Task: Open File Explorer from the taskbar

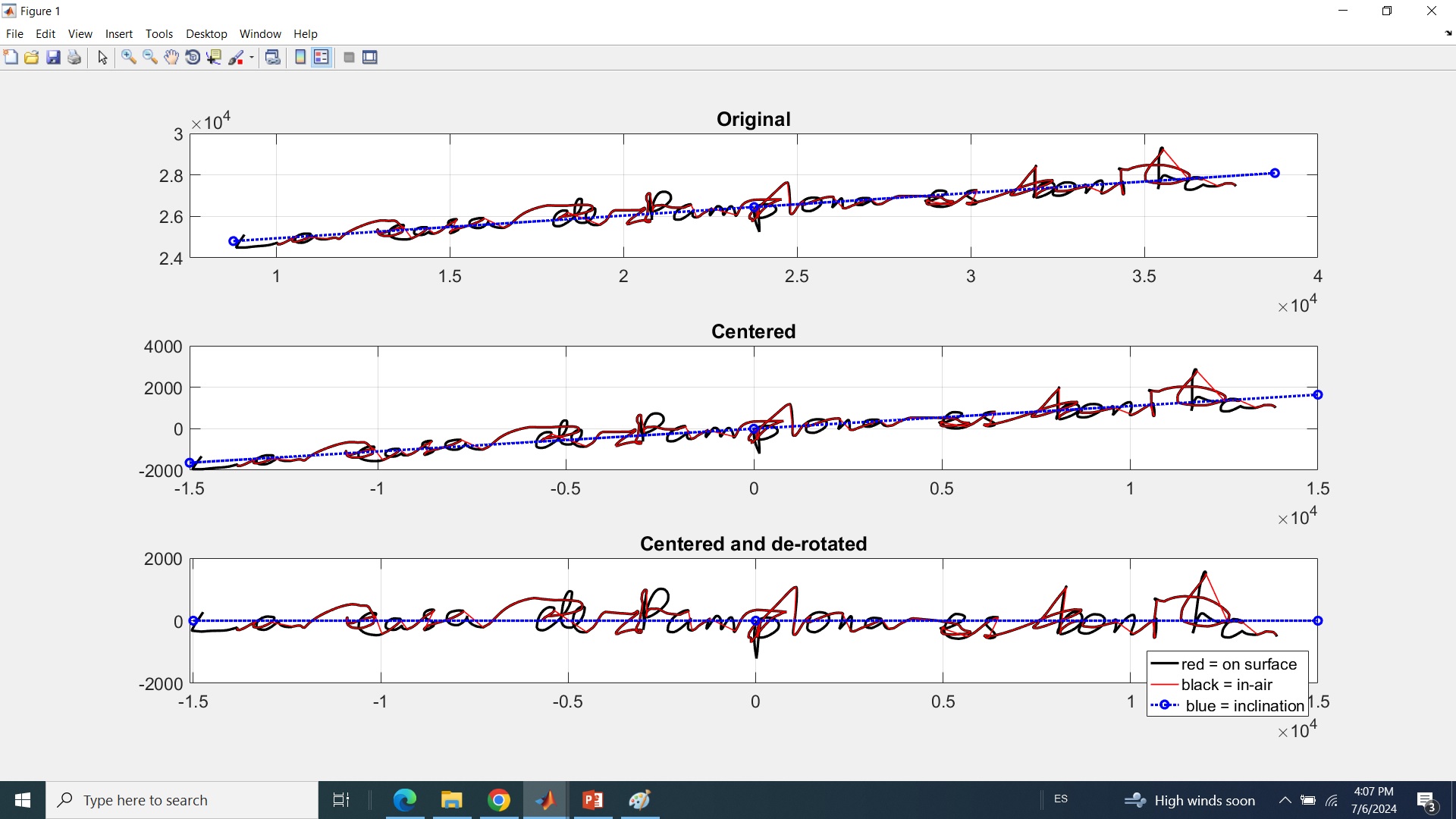Action: [x=452, y=800]
